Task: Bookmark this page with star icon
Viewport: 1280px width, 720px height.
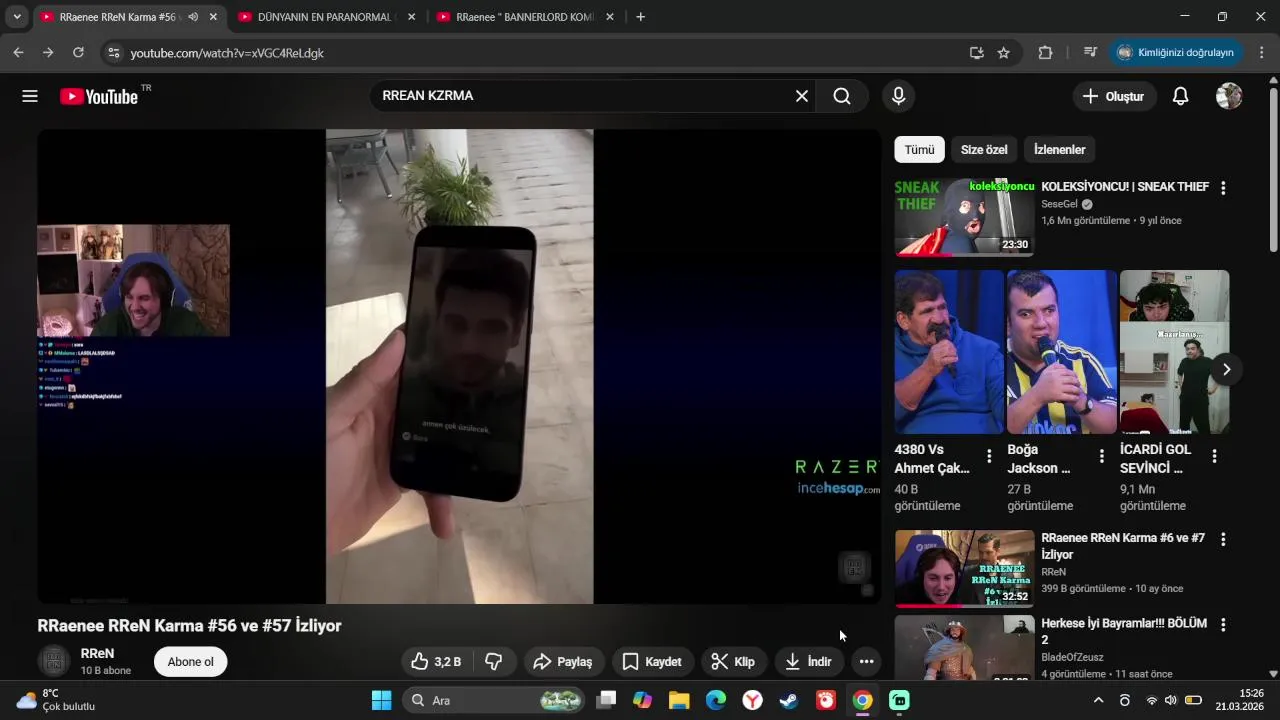Action: click(1004, 53)
